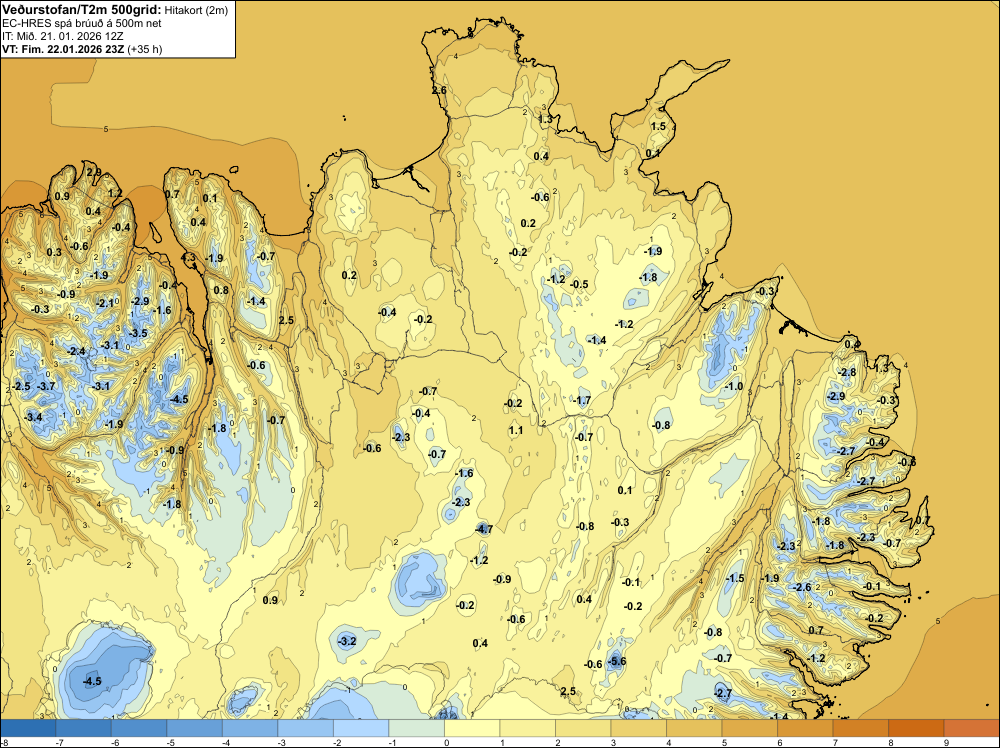Click the "(+35 h)" forecast offset

145,49
